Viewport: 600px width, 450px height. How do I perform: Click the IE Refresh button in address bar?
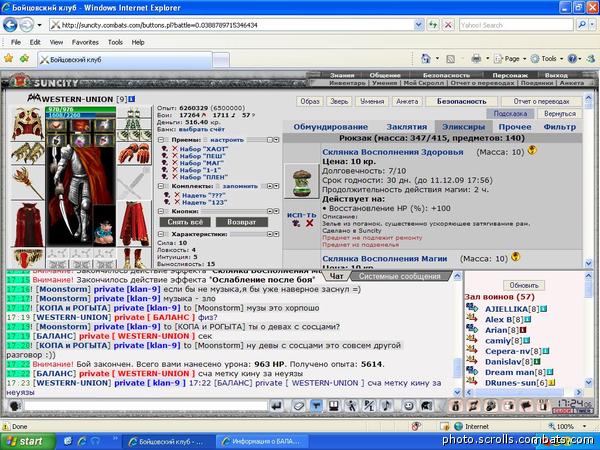[x=433, y=25]
